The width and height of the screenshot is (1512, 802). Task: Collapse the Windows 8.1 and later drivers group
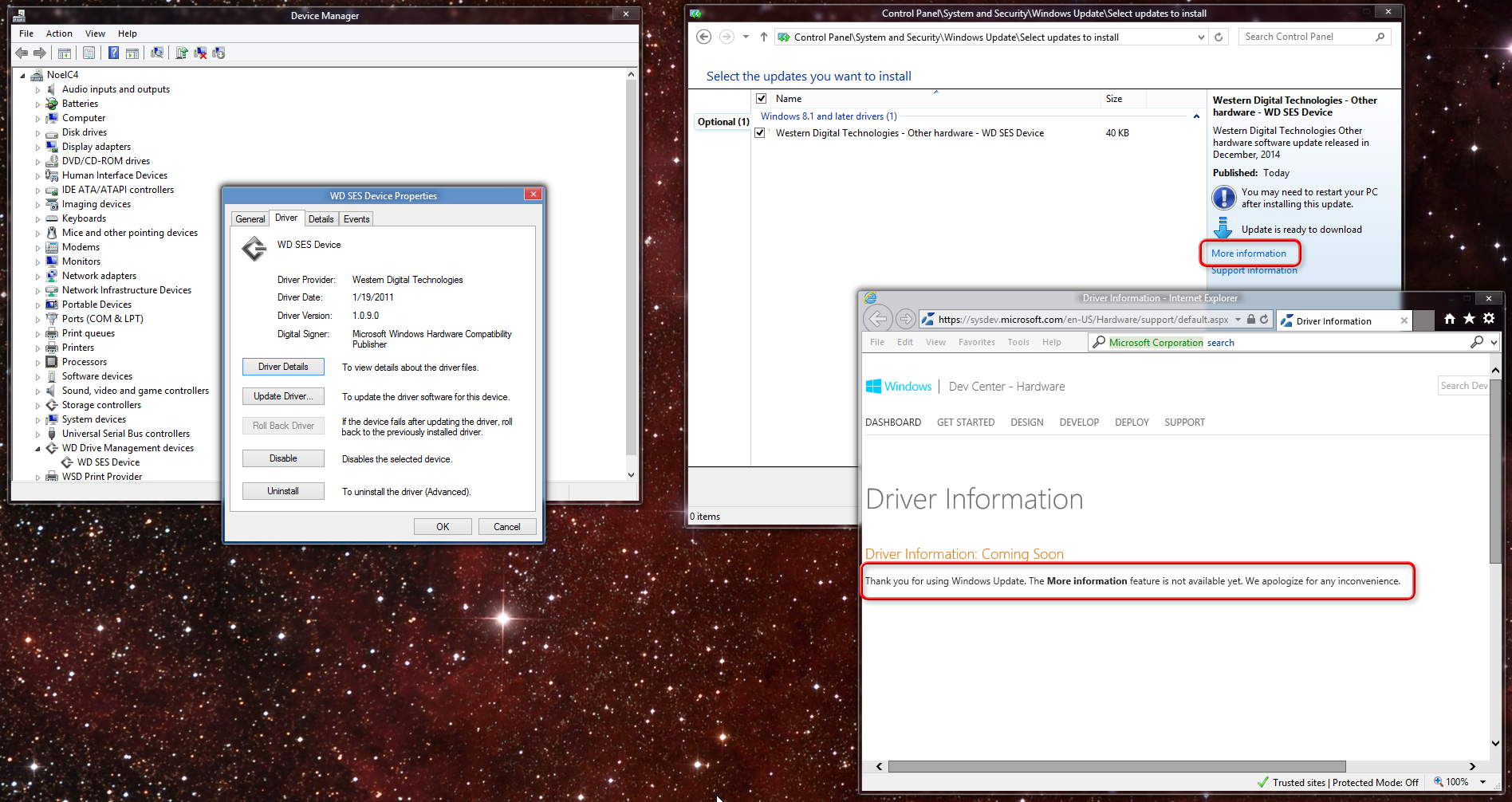point(1196,116)
